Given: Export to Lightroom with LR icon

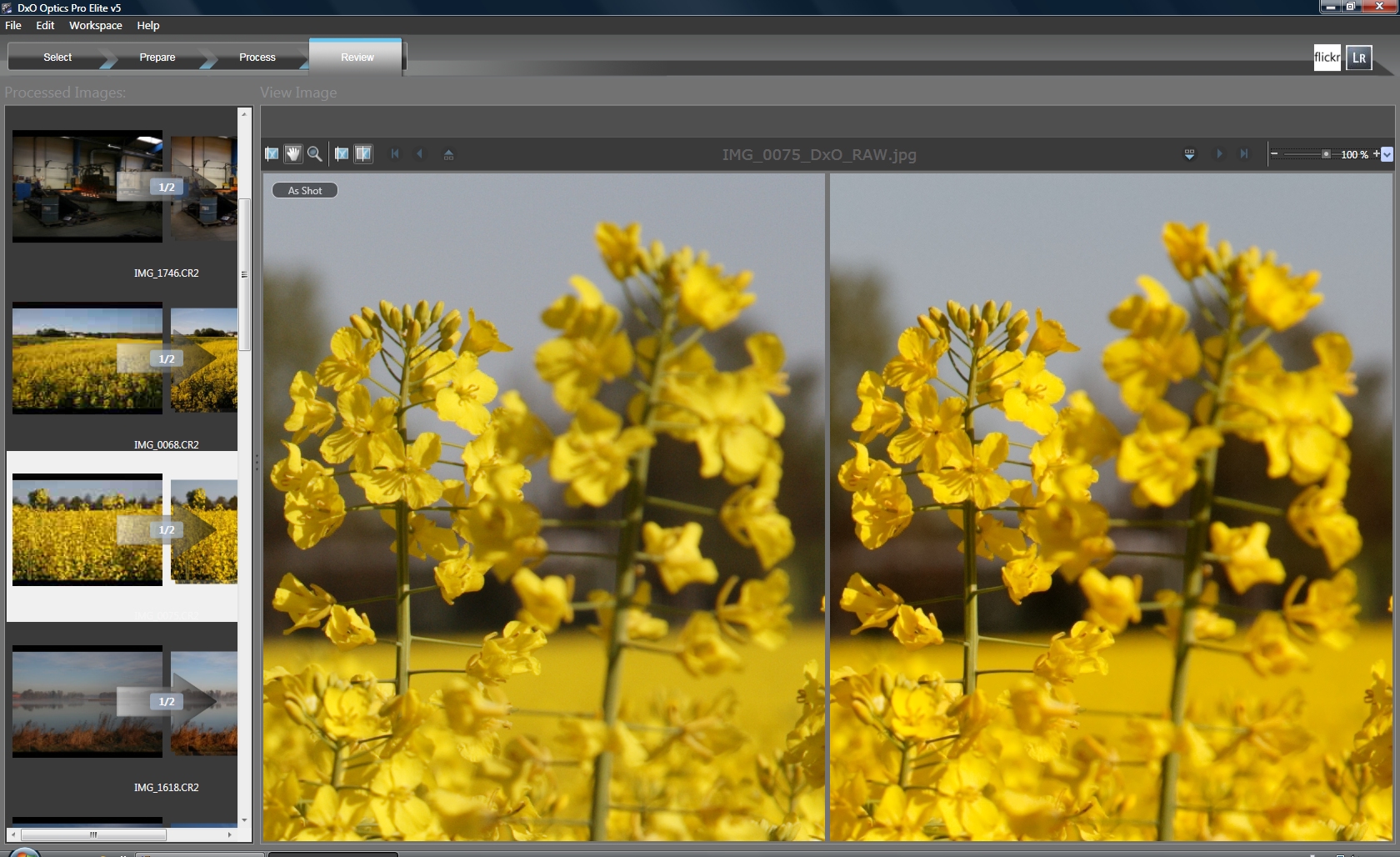Looking at the screenshot, I should (x=1358, y=58).
